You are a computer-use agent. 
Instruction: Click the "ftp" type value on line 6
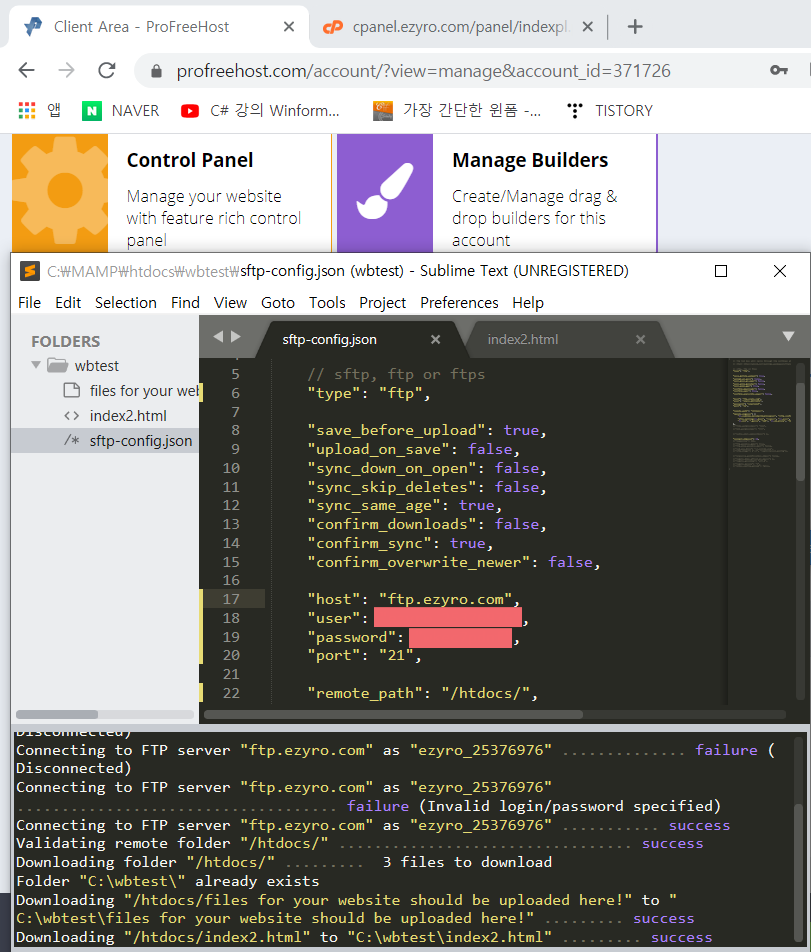pyautogui.click(x=401, y=393)
